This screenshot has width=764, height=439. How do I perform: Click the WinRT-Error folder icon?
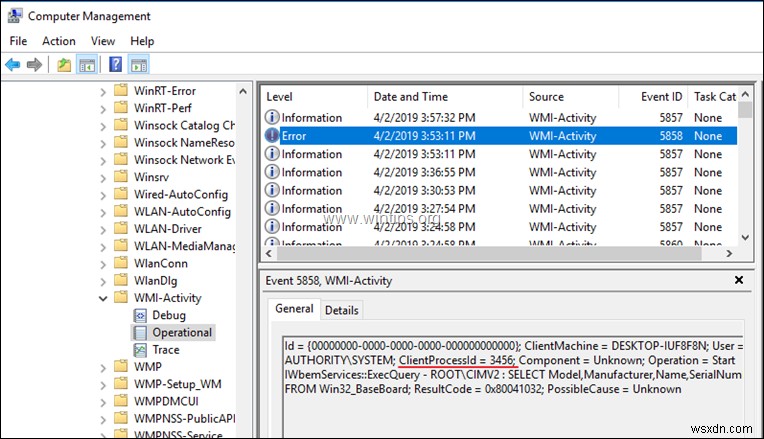pyautogui.click(x=121, y=91)
